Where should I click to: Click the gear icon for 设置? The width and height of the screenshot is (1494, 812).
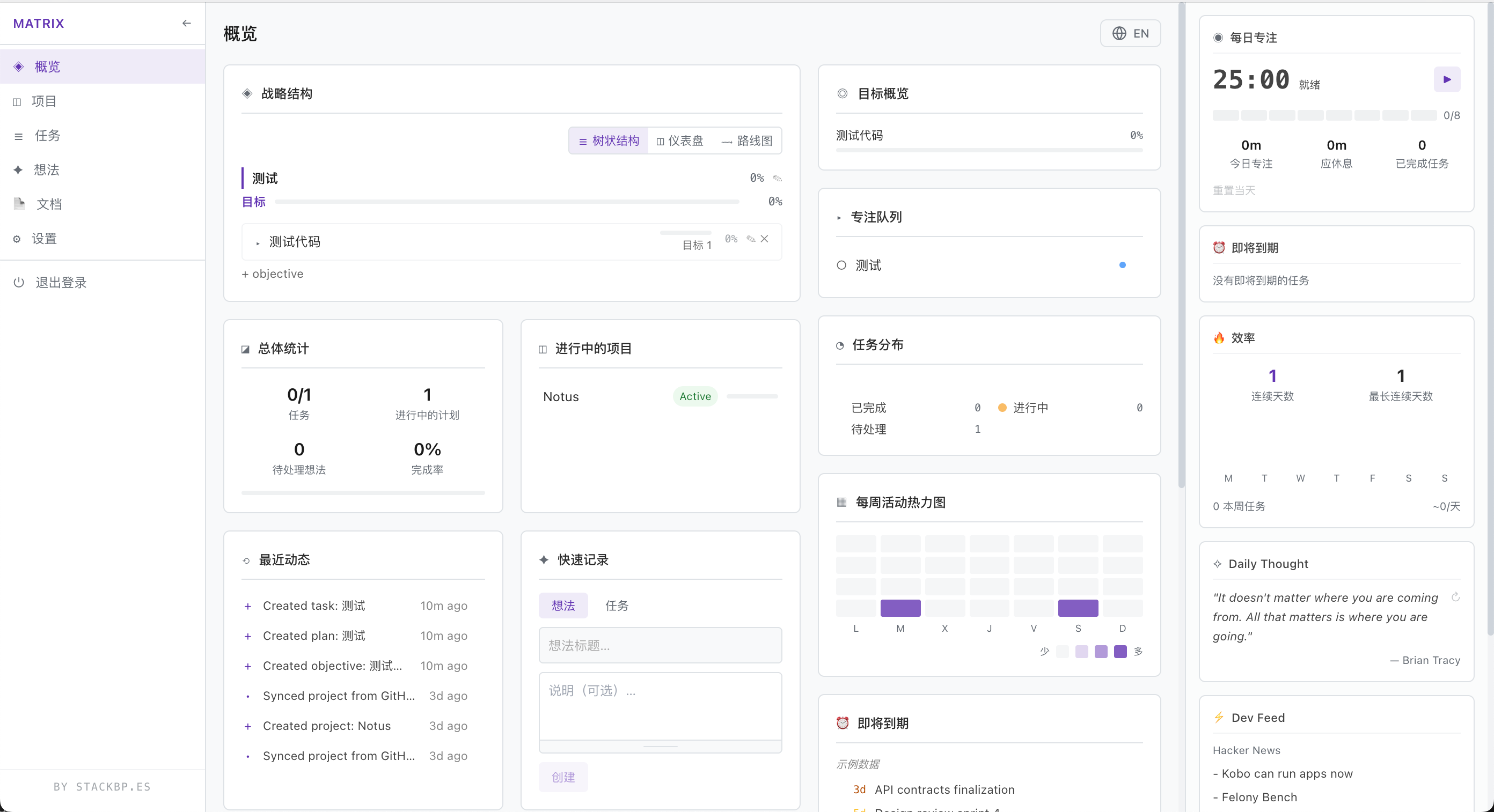click(17, 239)
